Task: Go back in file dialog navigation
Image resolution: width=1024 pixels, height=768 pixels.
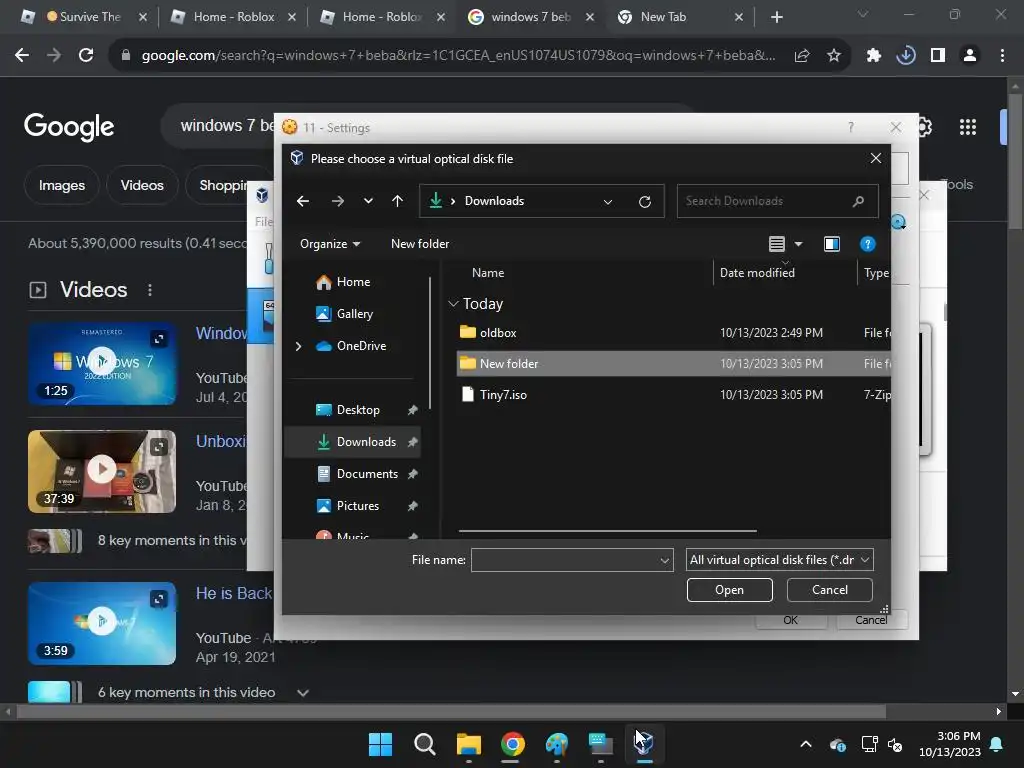Action: pyautogui.click(x=302, y=201)
